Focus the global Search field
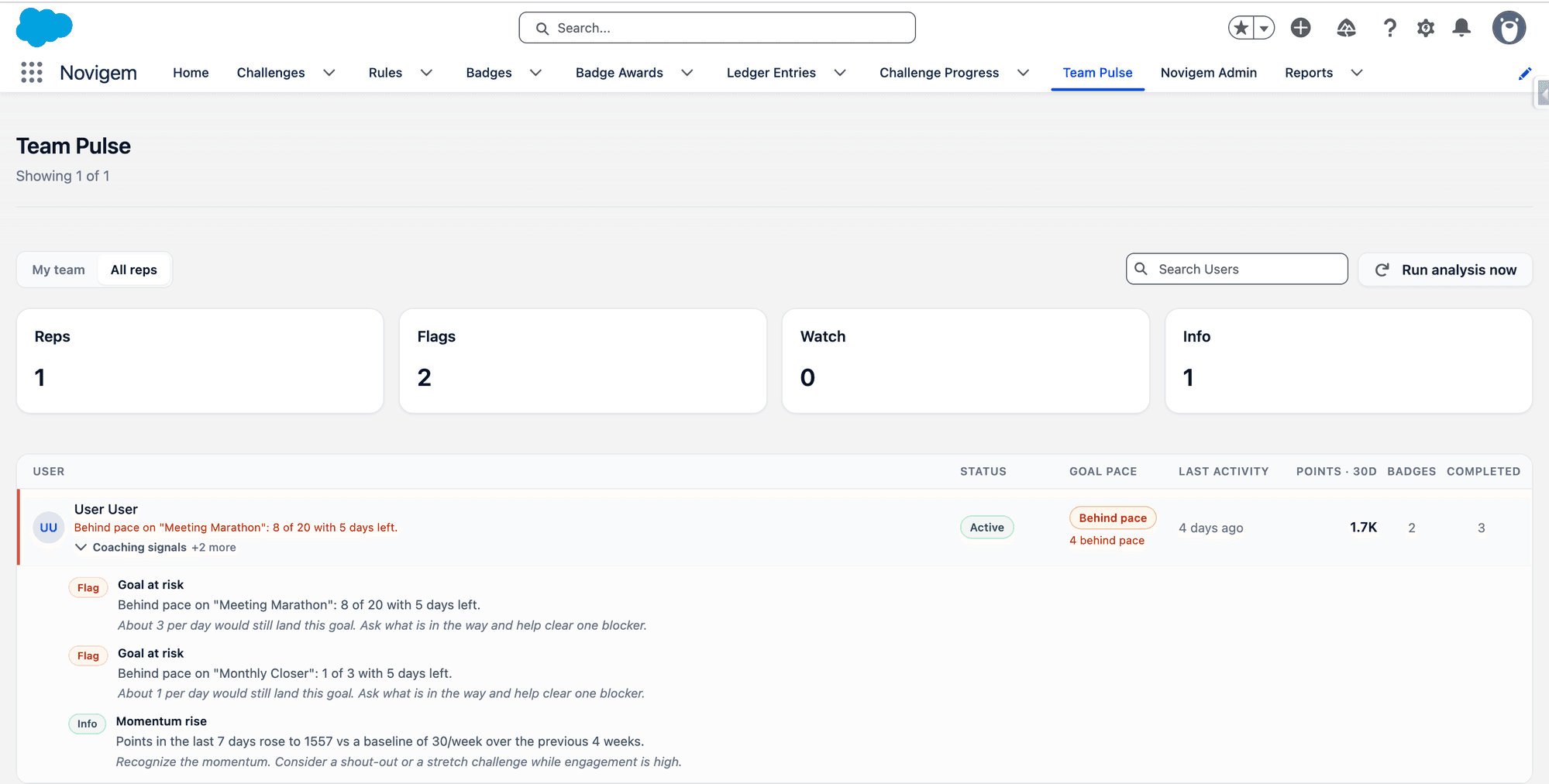 point(717,28)
